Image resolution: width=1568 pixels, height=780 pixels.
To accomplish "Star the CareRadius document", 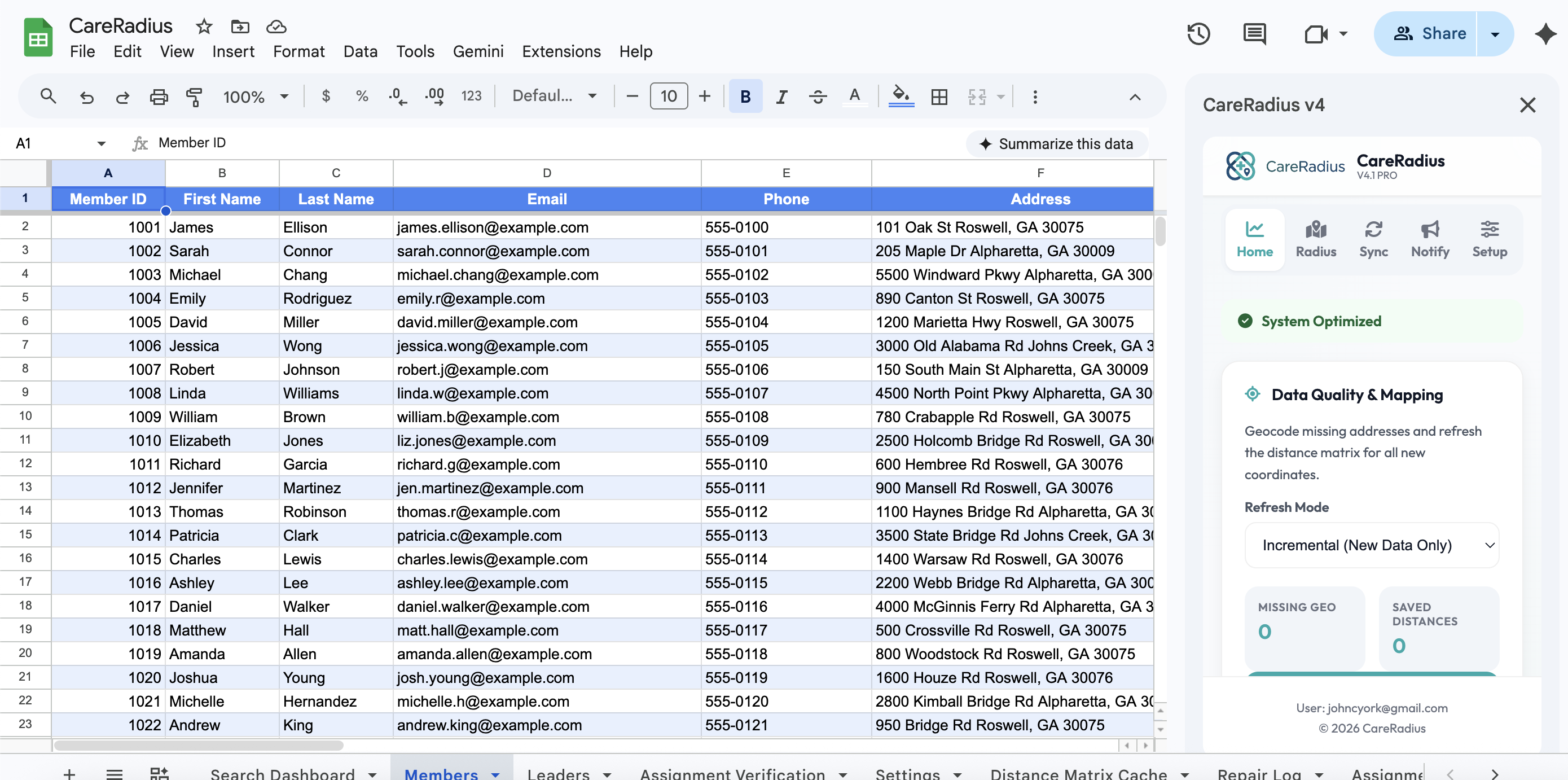I will click(204, 26).
